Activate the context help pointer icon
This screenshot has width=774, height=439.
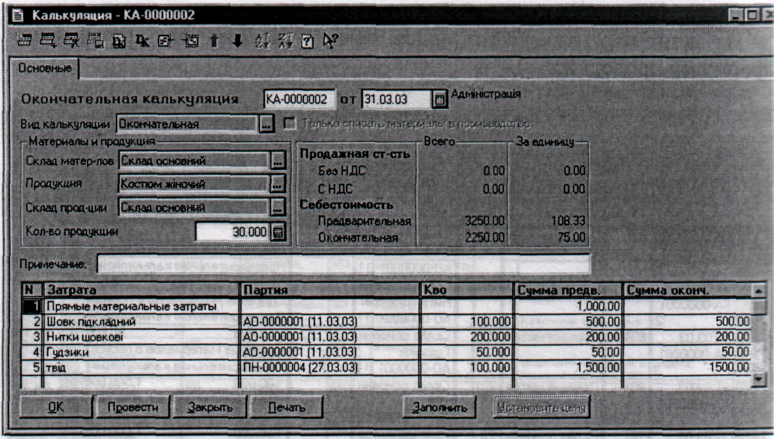[x=330, y=40]
